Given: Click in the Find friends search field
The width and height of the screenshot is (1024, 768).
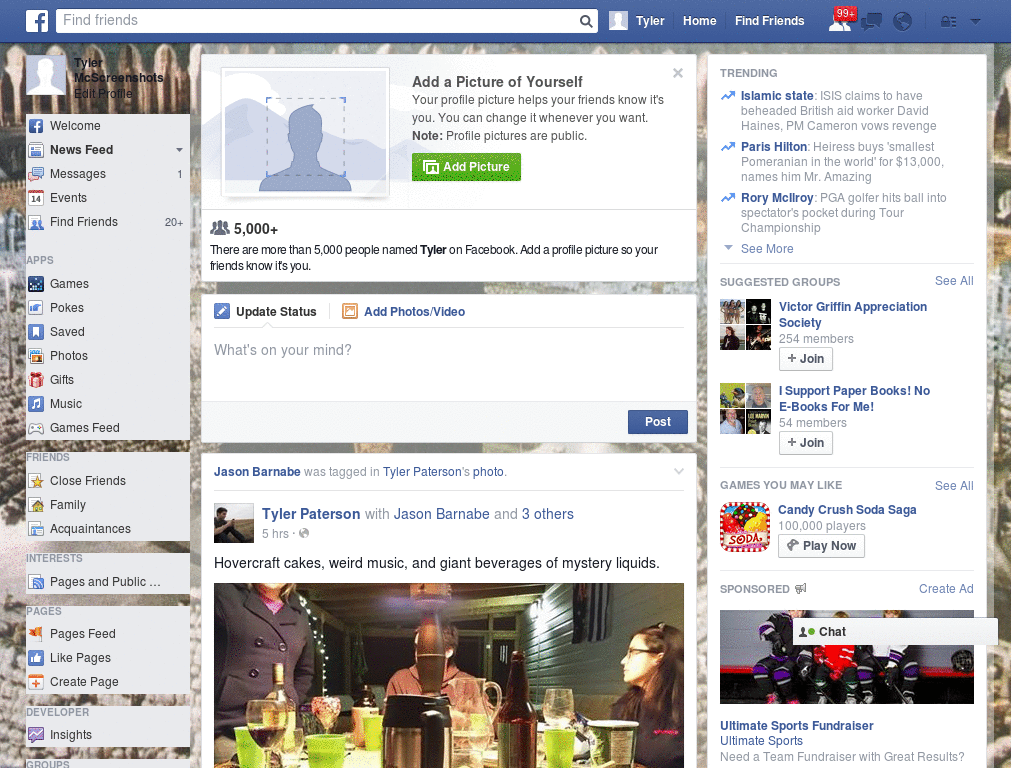Looking at the screenshot, I should (x=317, y=21).
